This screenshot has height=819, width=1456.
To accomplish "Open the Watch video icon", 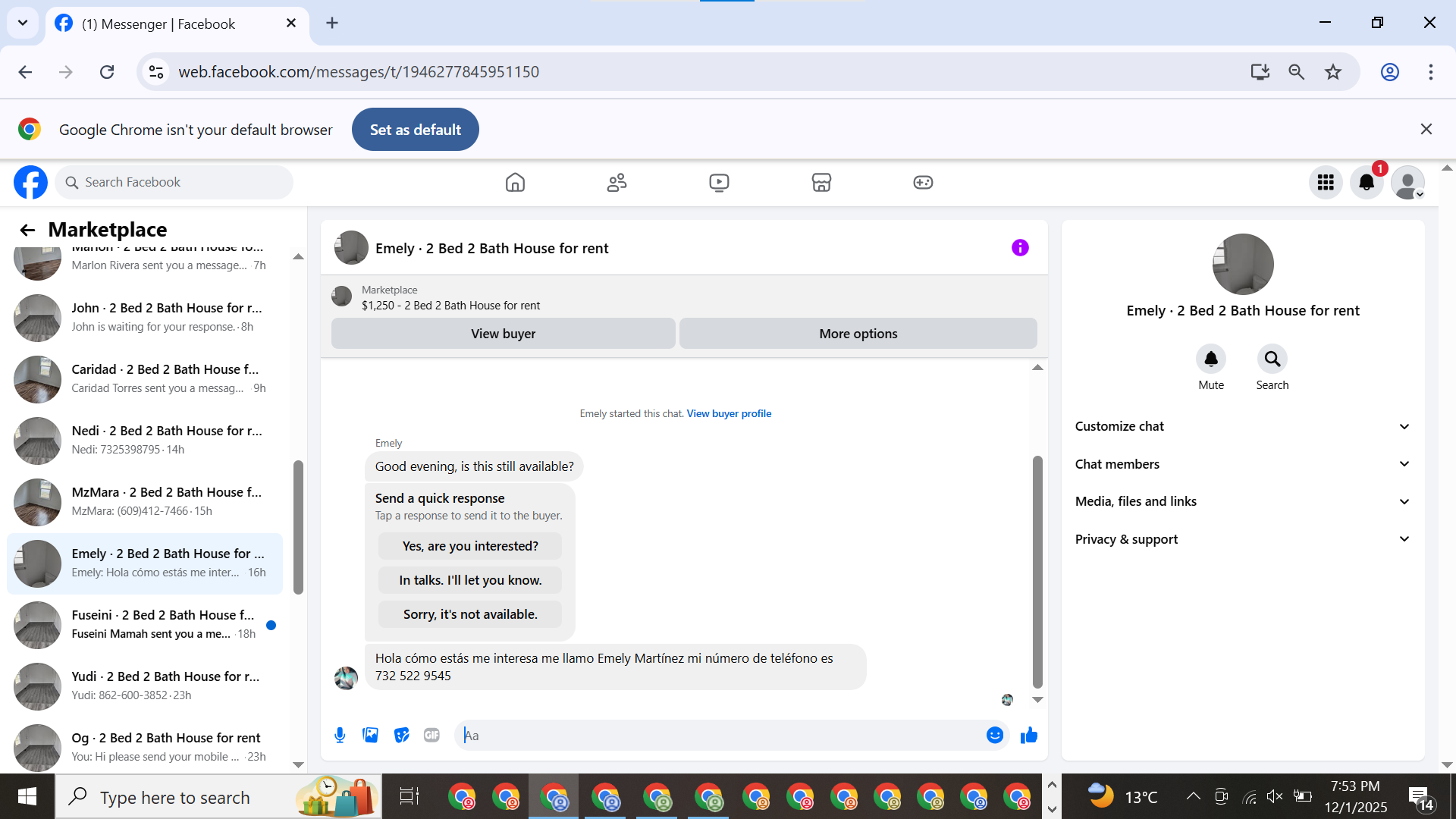I will click(719, 182).
